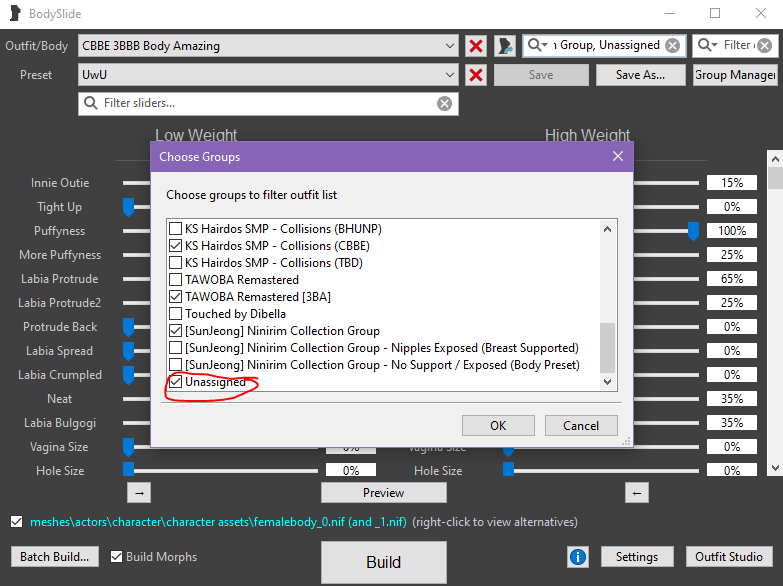Click the Hole Size low weight slider handle
The height and width of the screenshot is (586, 783).
[x=128, y=469]
